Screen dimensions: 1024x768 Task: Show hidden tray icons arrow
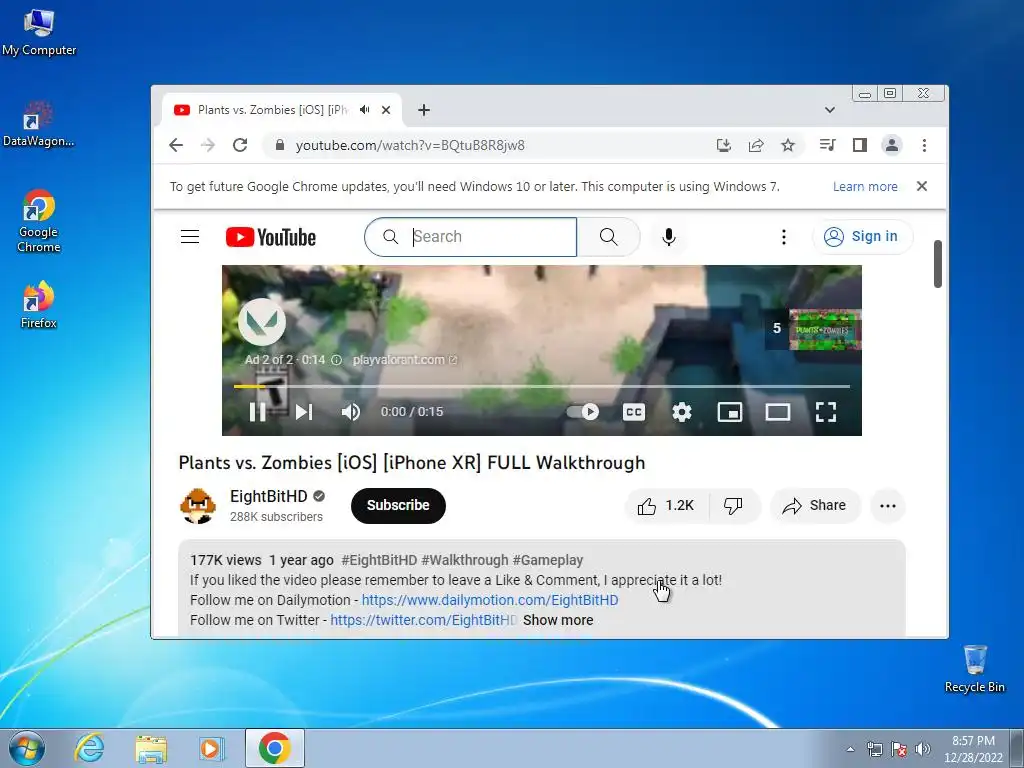(850, 749)
